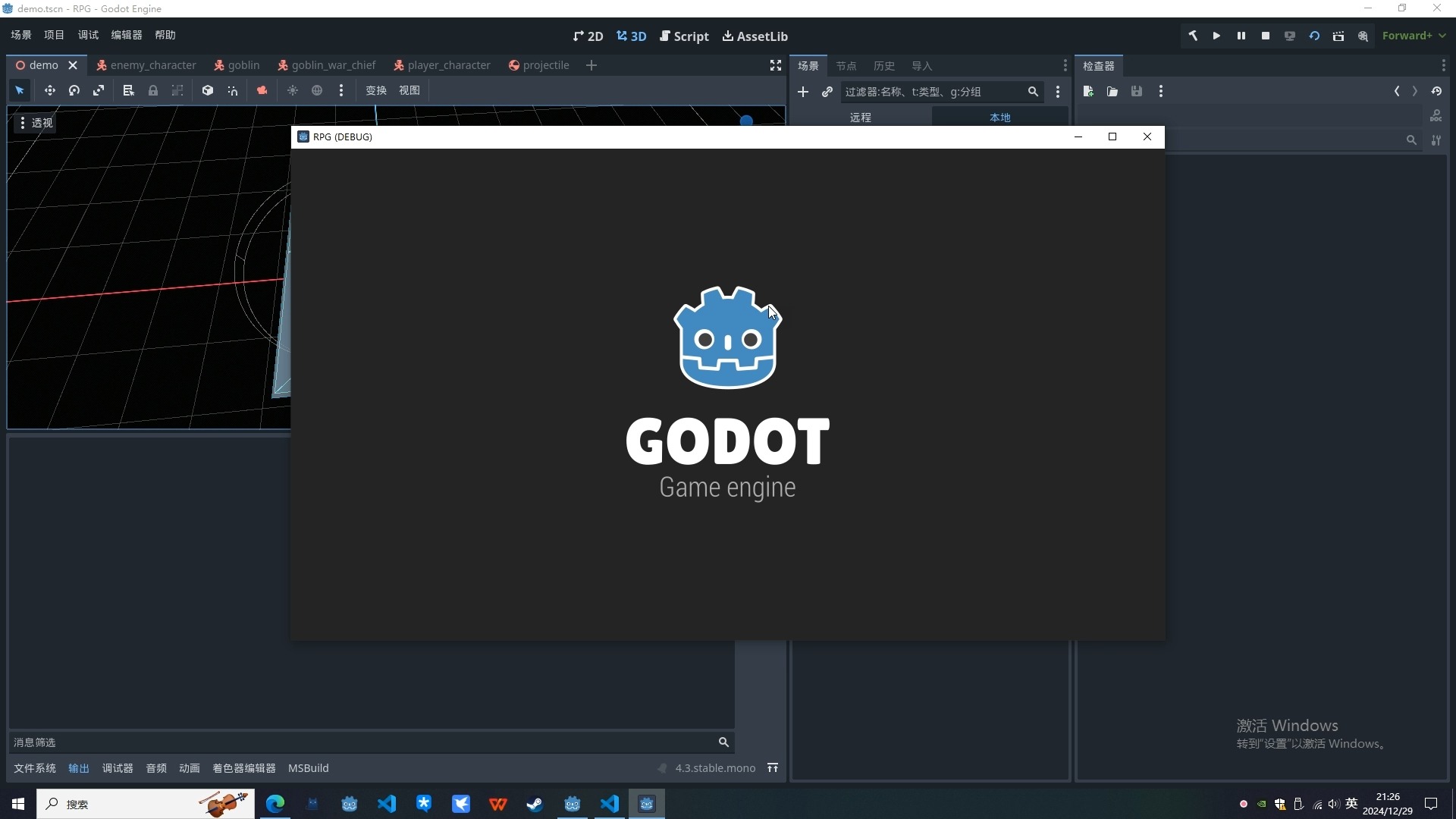Image resolution: width=1456 pixels, height=819 pixels.
Task: Run the project with play icon
Action: (1217, 36)
